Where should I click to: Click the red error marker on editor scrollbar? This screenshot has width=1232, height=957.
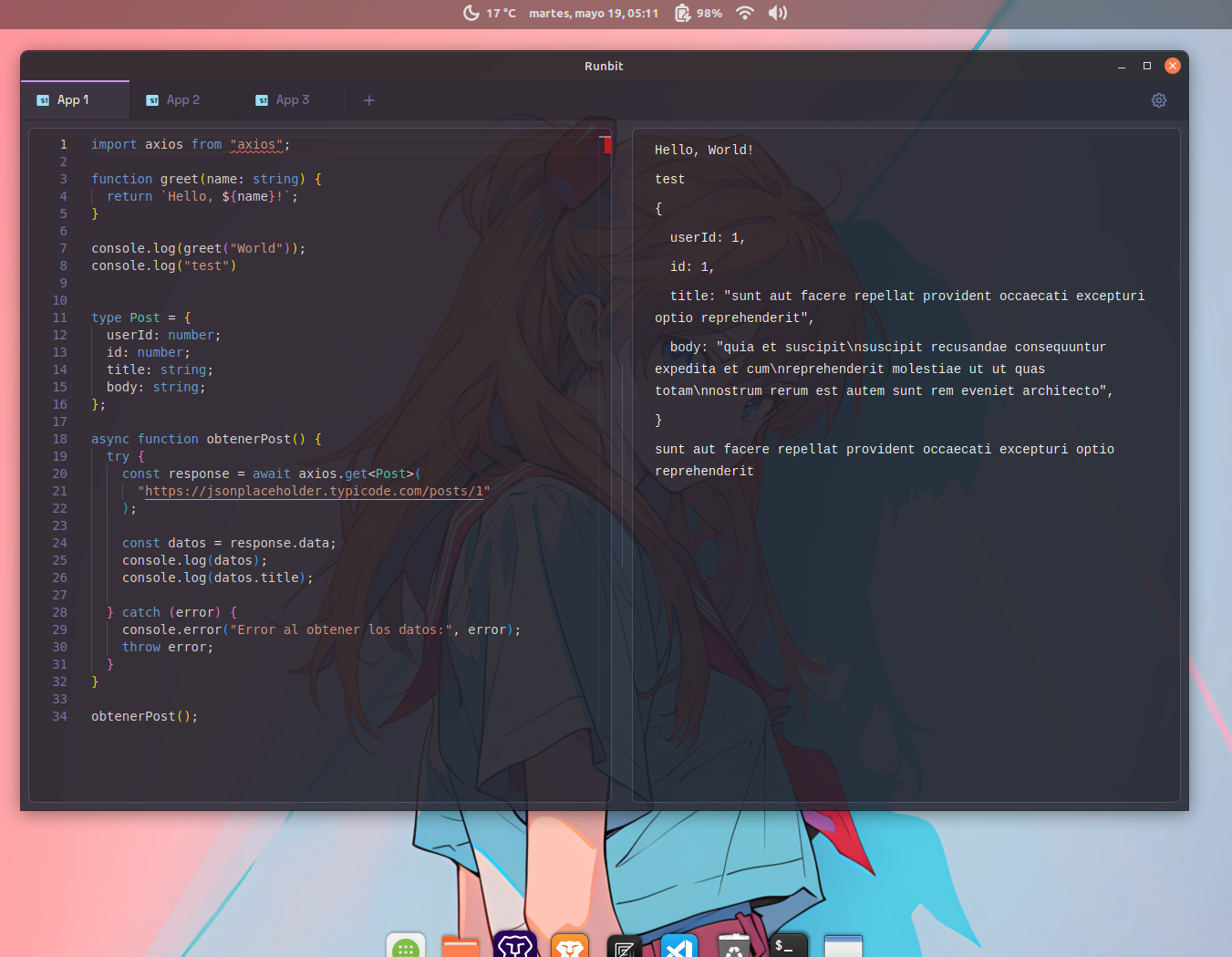[606, 144]
